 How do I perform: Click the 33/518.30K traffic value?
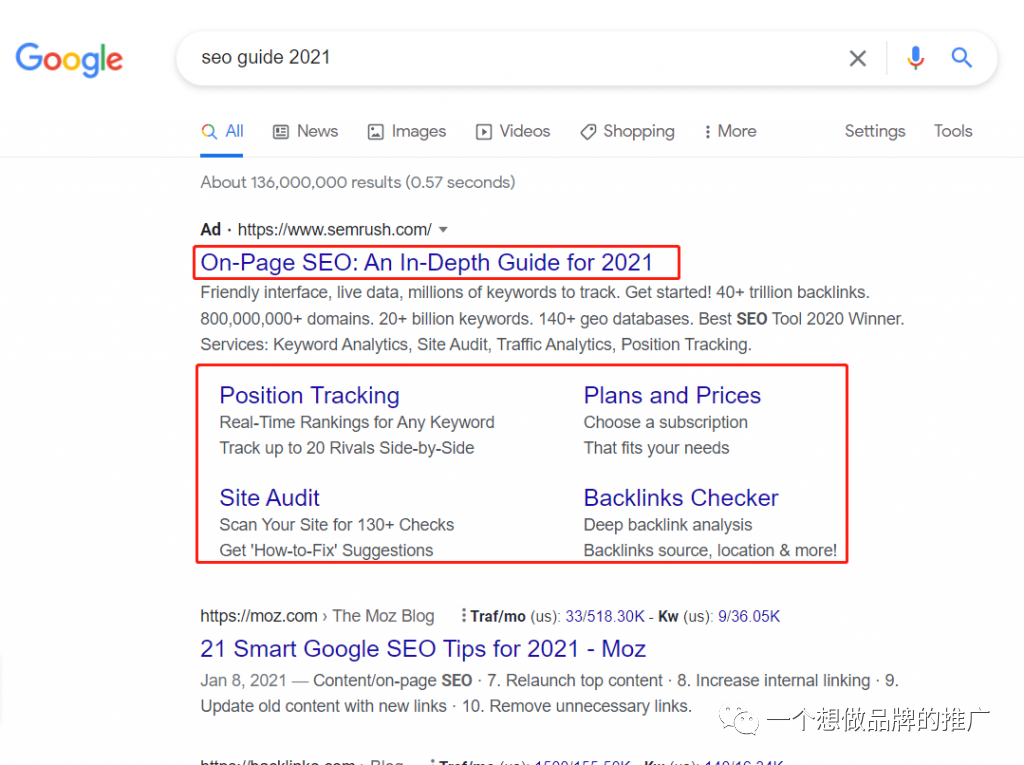605,617
